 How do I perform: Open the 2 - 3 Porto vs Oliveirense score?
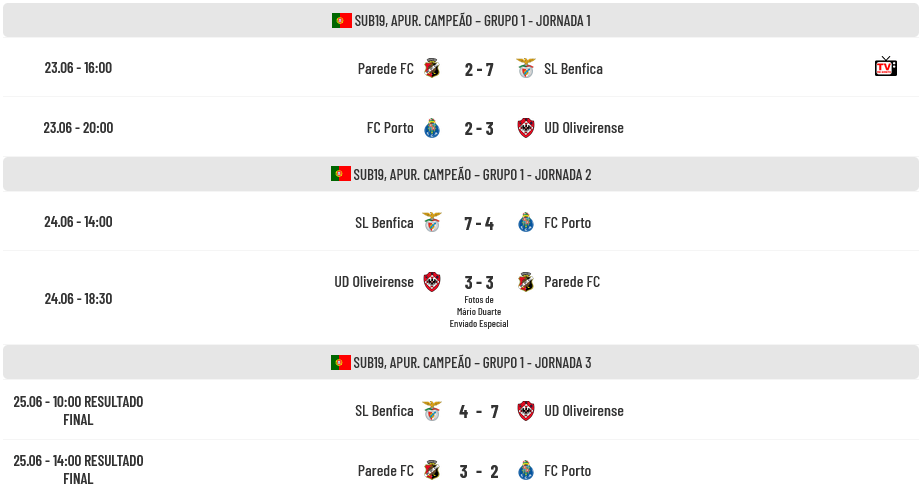pyautogui.click(x=479, y=129)
